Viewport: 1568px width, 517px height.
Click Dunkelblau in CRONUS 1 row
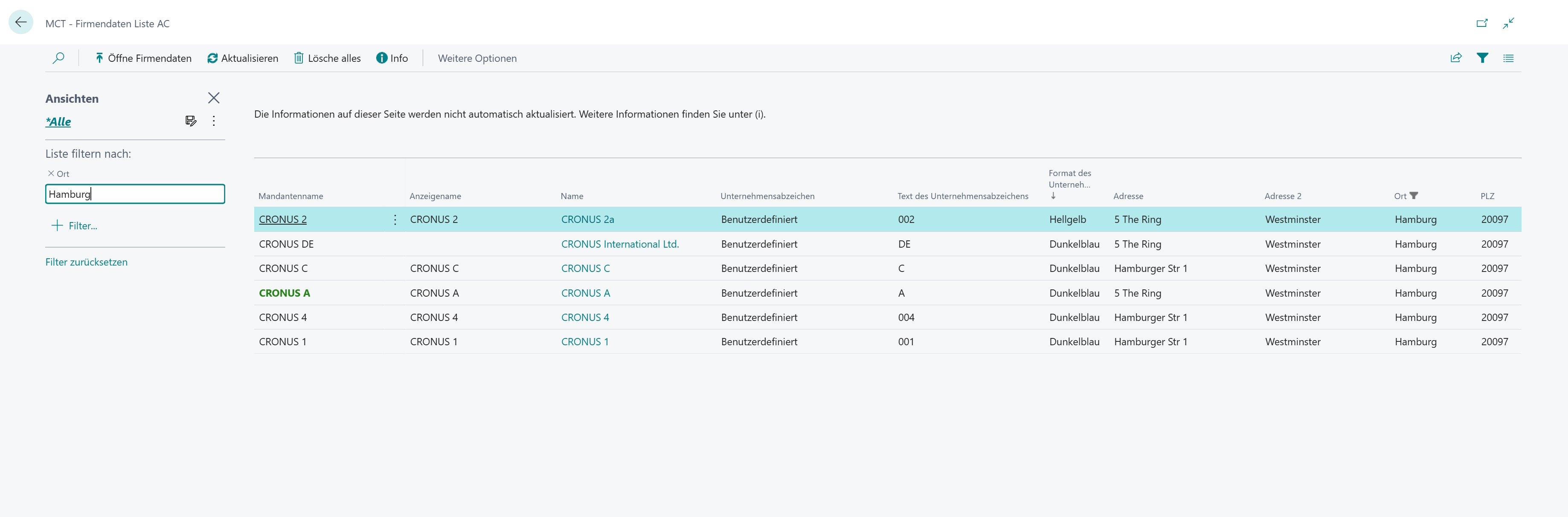pyautogui.click(x=1074, y=342)
